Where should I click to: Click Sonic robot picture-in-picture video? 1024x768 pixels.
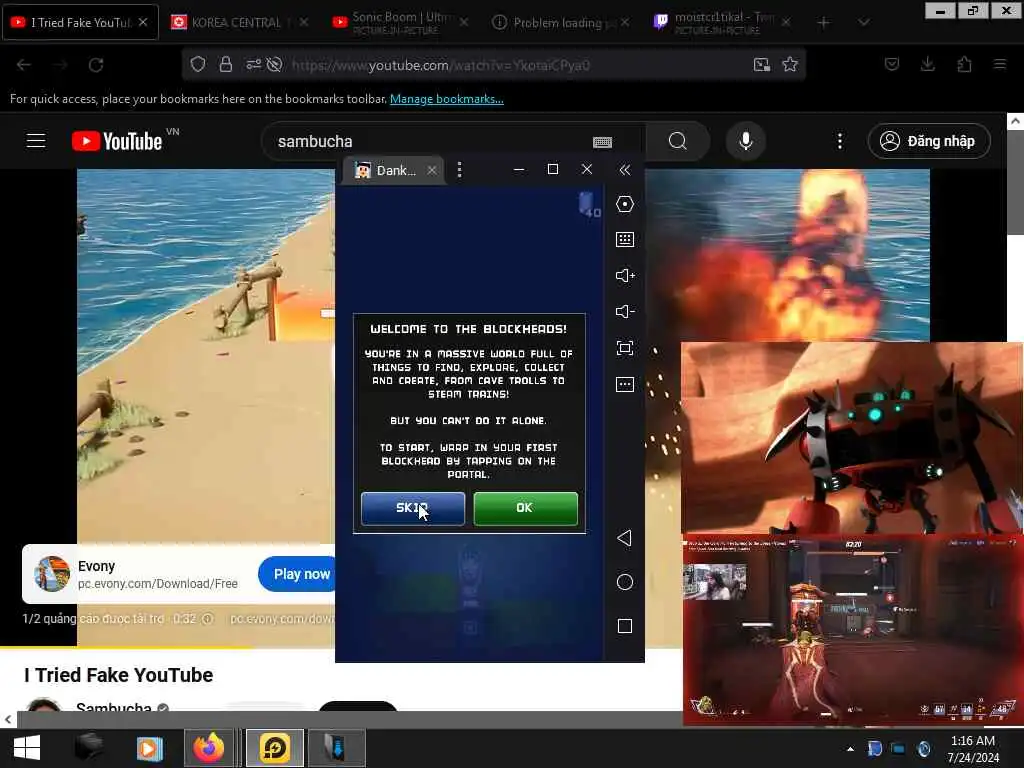pyautogui.click(x=852, y=438)
